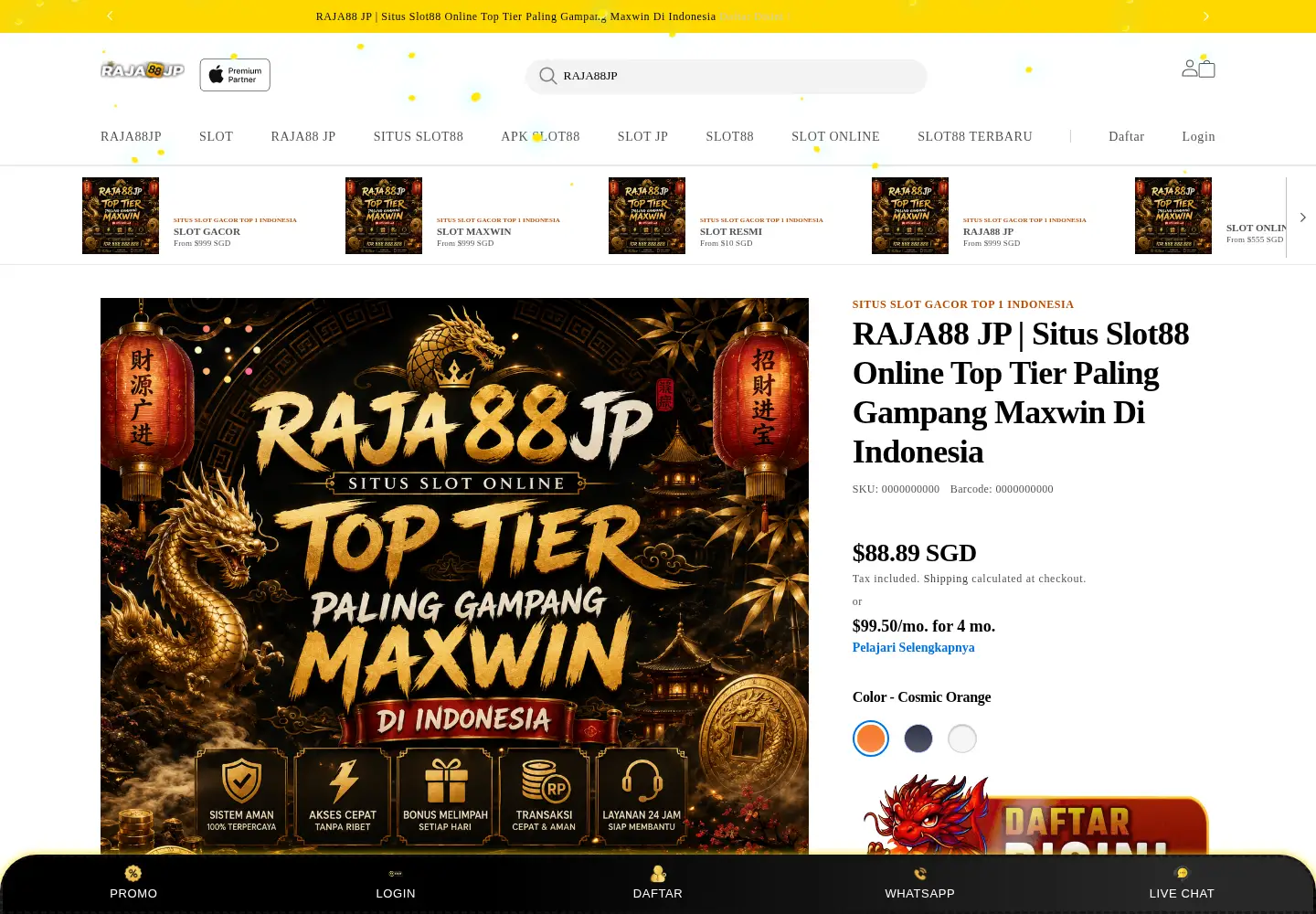Click the search magnifier icon
Viewport: 1316px width, 914px height.
pyautogui.click(x=547, y=76)
